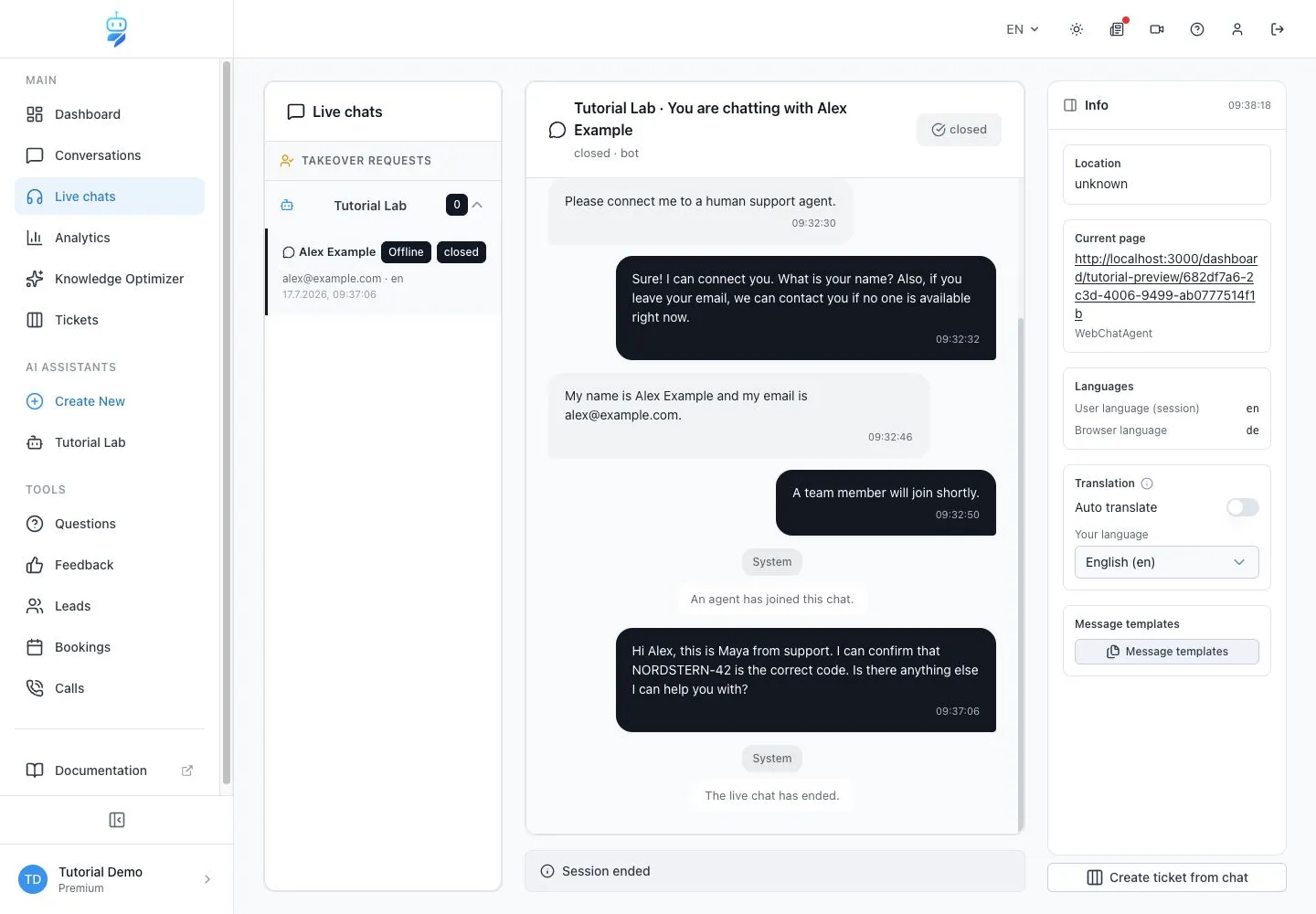
Task: Click the chatbot logo icon
Action: pos(116,29)
